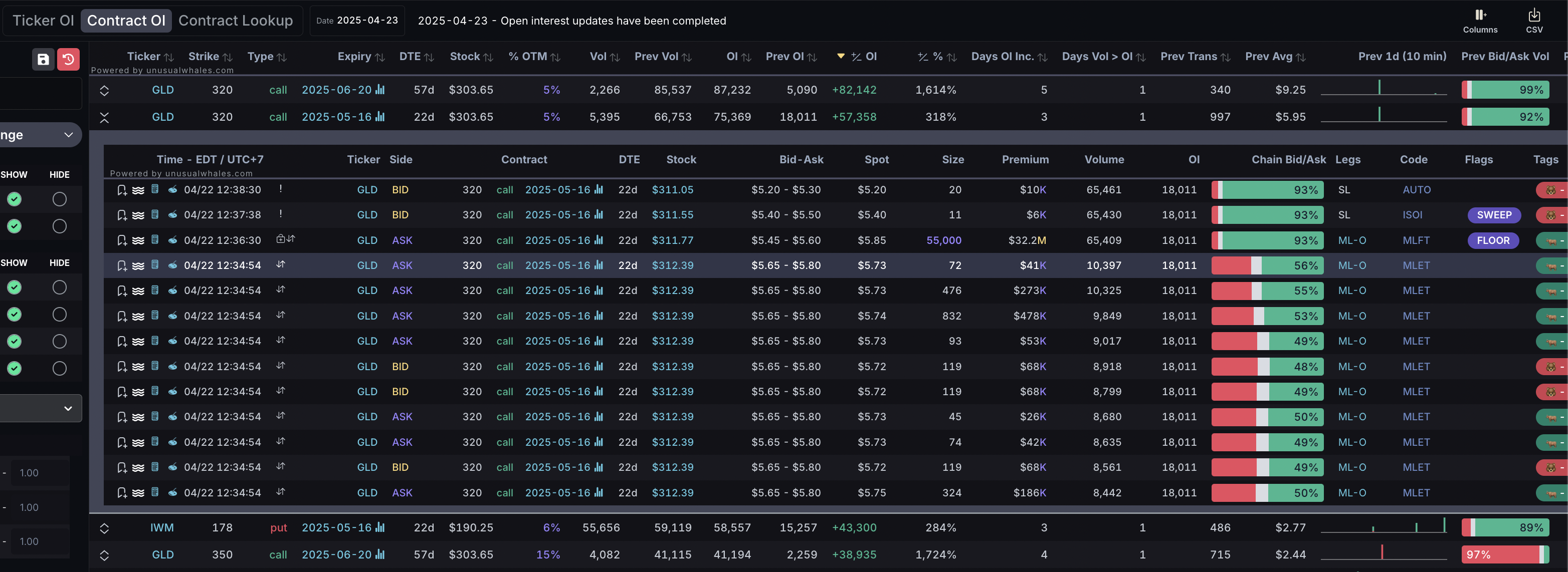Open the 'nge' dropdown chevron in sidebar
This screenshot has height=572, width=1568.
click(69, 134)
